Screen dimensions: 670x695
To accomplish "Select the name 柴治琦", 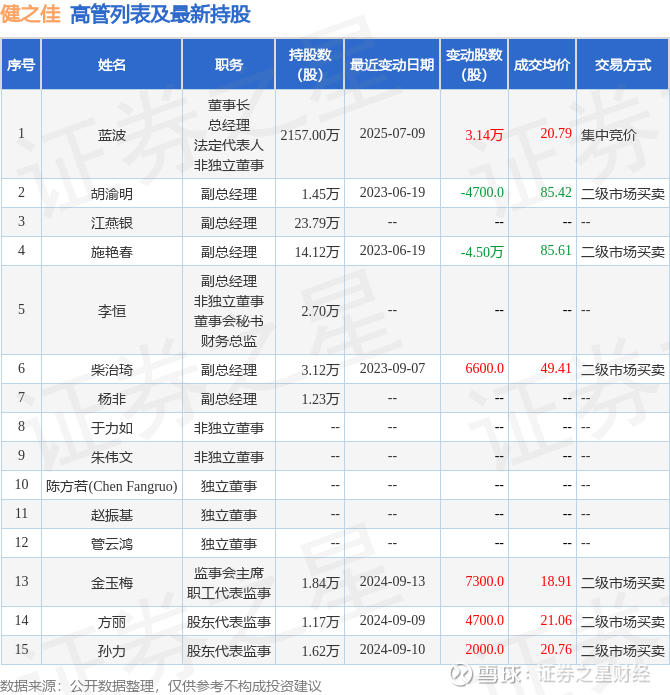I will (x=112, y=370).
